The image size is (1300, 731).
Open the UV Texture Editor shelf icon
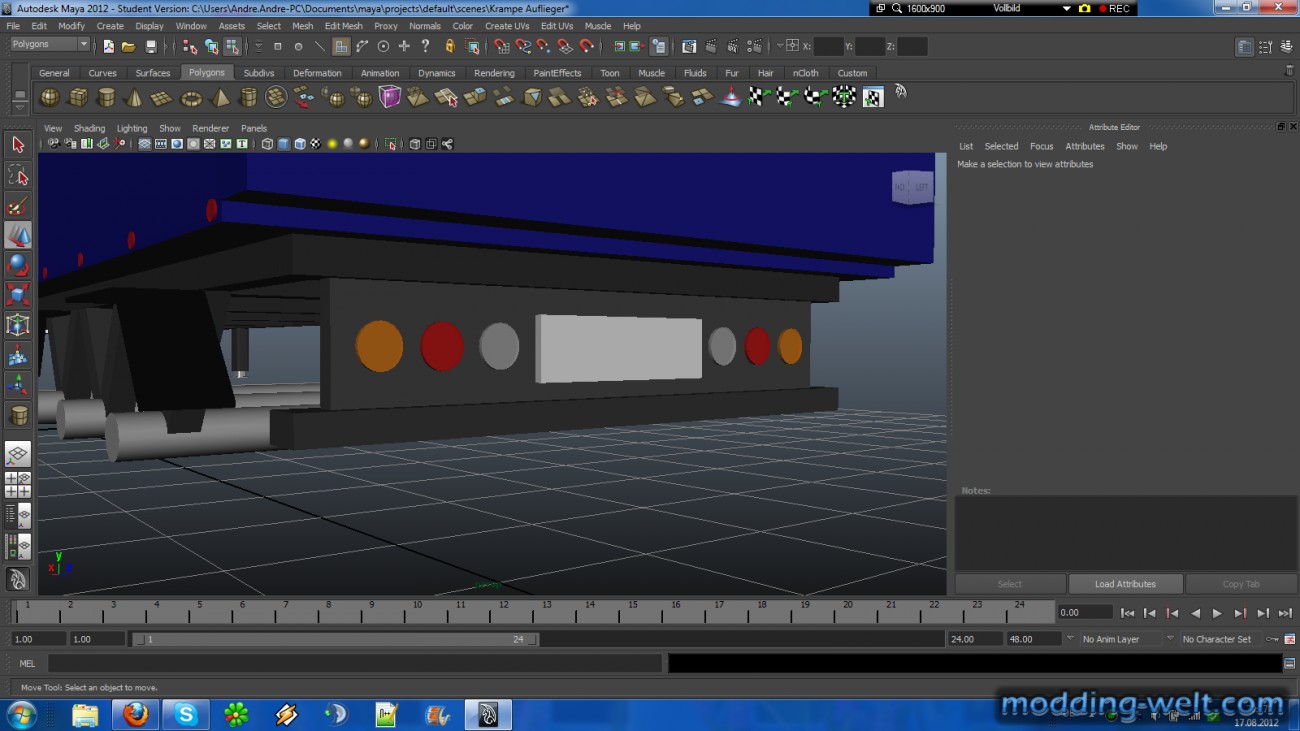point(873,97)
